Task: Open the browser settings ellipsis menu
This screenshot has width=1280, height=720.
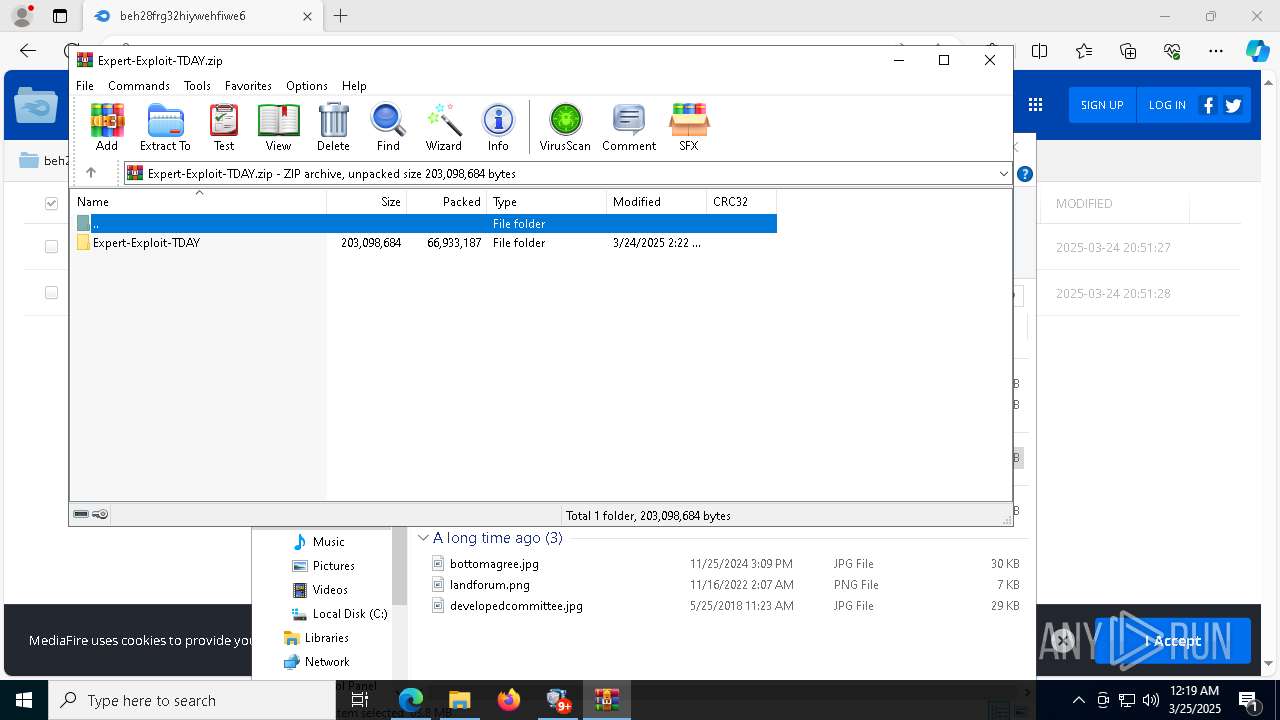Action: pyautogui.click(x=1216, y=51)
